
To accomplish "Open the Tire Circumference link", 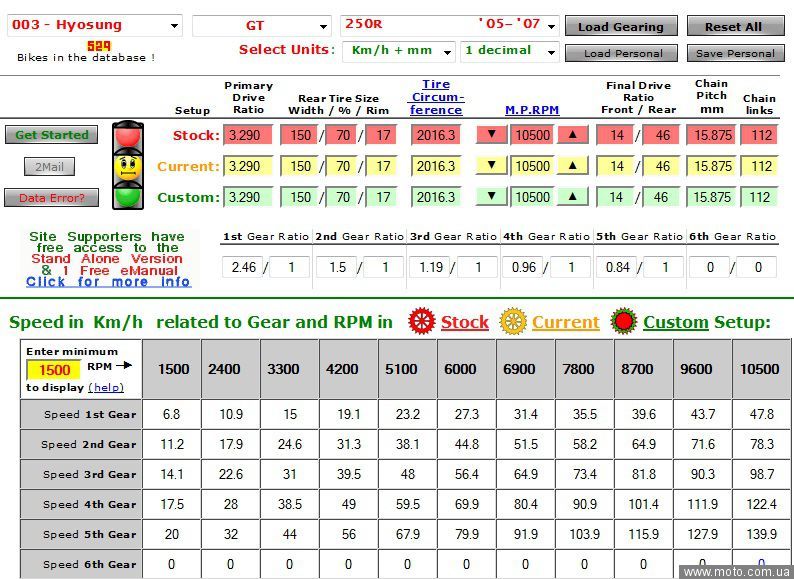I will pyautogui.click(x=436, y=97).
